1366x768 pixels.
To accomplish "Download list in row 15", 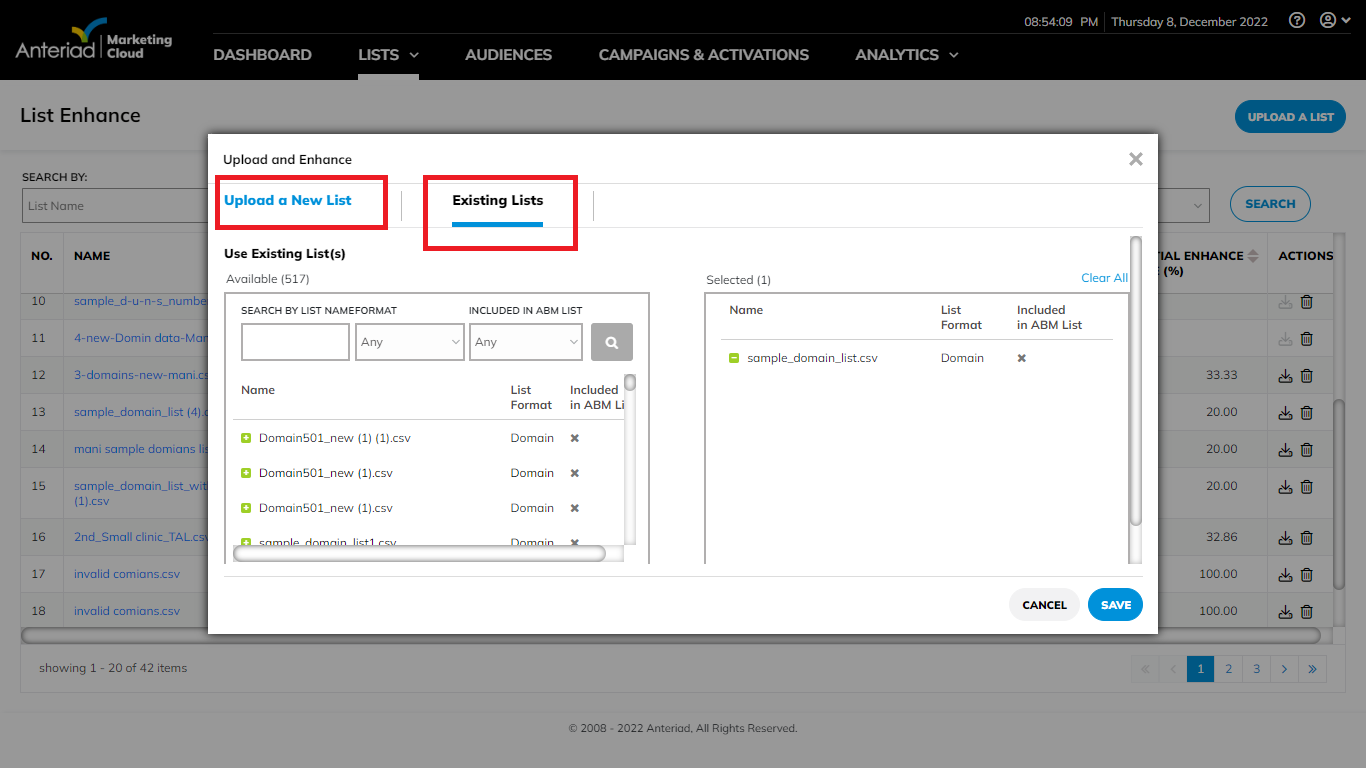I will point(1286,487).
